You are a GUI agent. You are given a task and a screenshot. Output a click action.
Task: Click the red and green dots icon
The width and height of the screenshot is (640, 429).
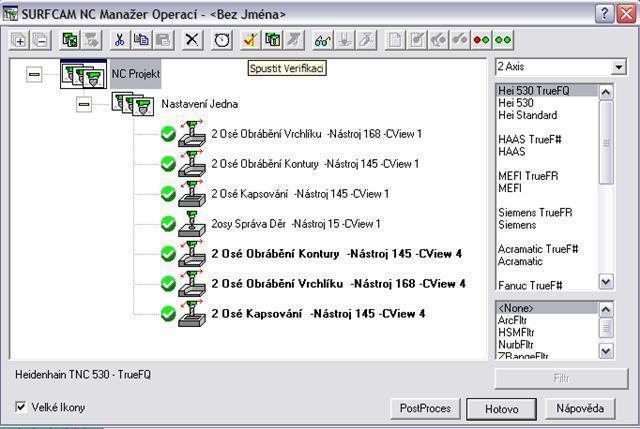coord(481,40)
